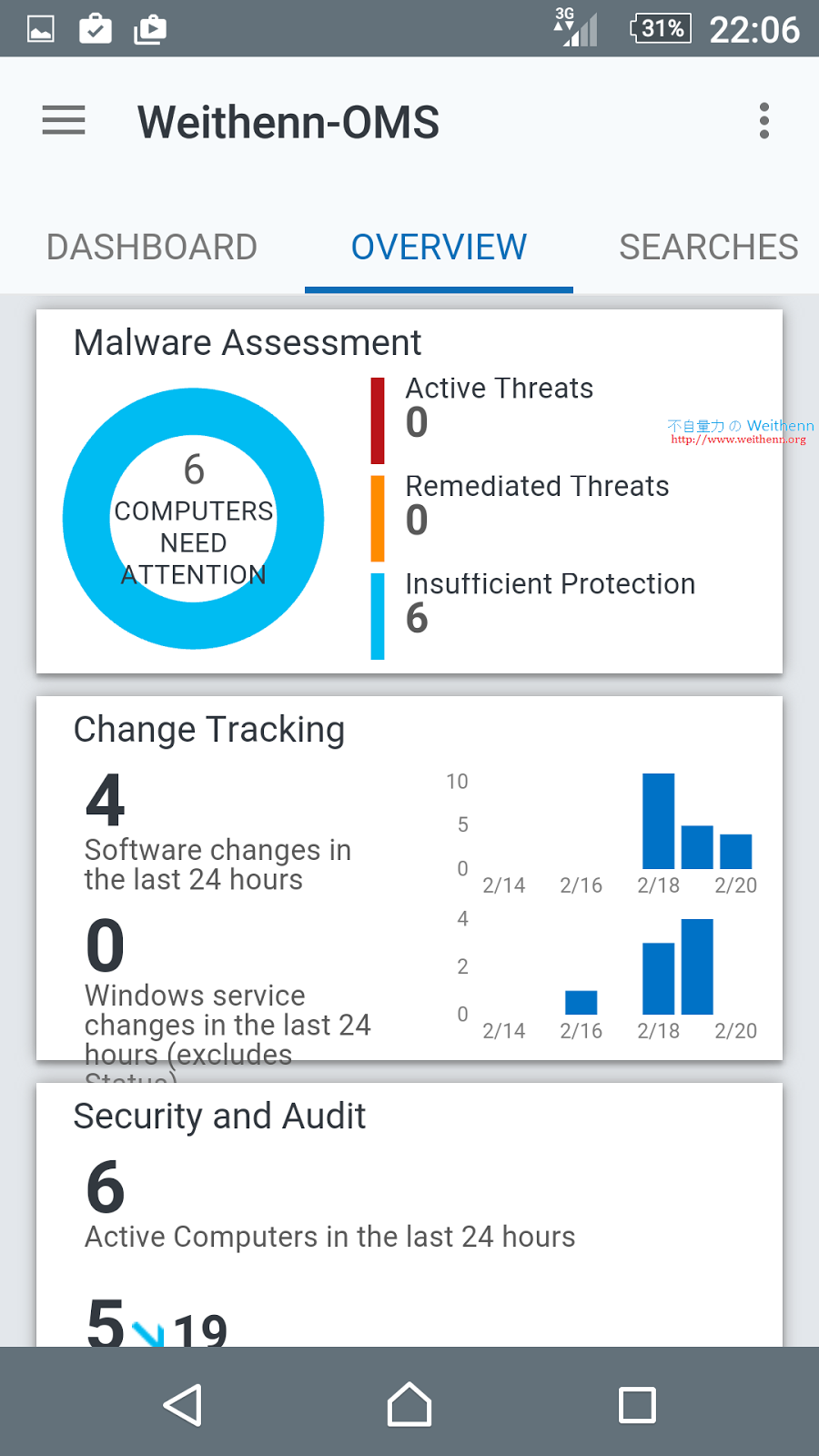Open the hamburger navigation menu

point(64,120)
